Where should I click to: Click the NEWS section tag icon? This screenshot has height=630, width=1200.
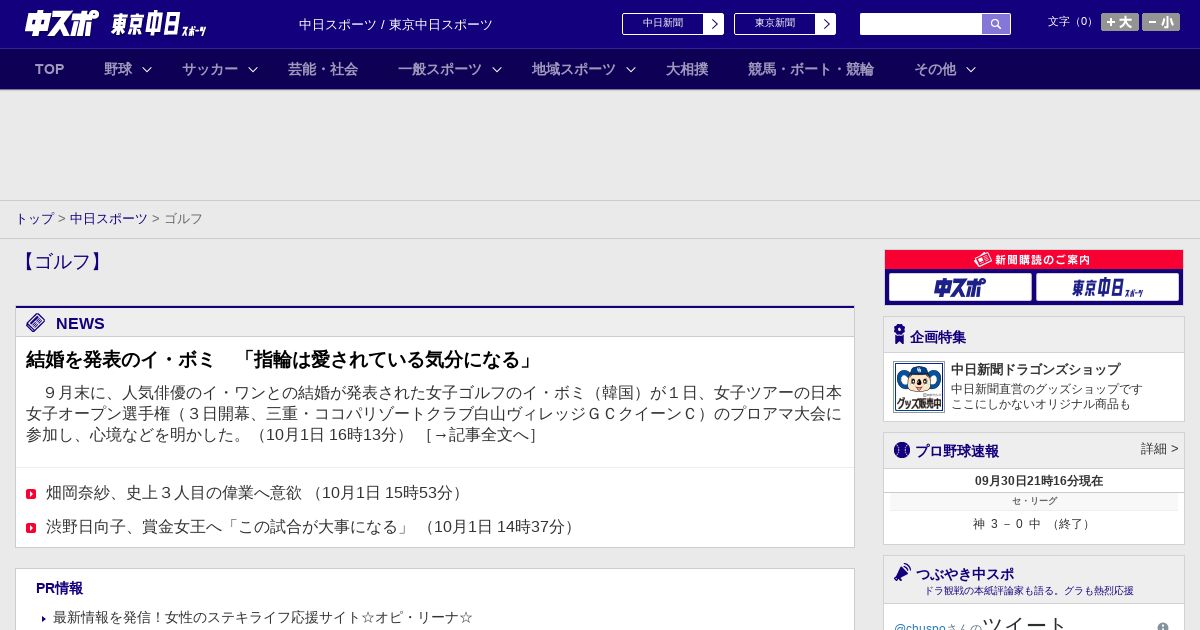(x=36, y=323)
